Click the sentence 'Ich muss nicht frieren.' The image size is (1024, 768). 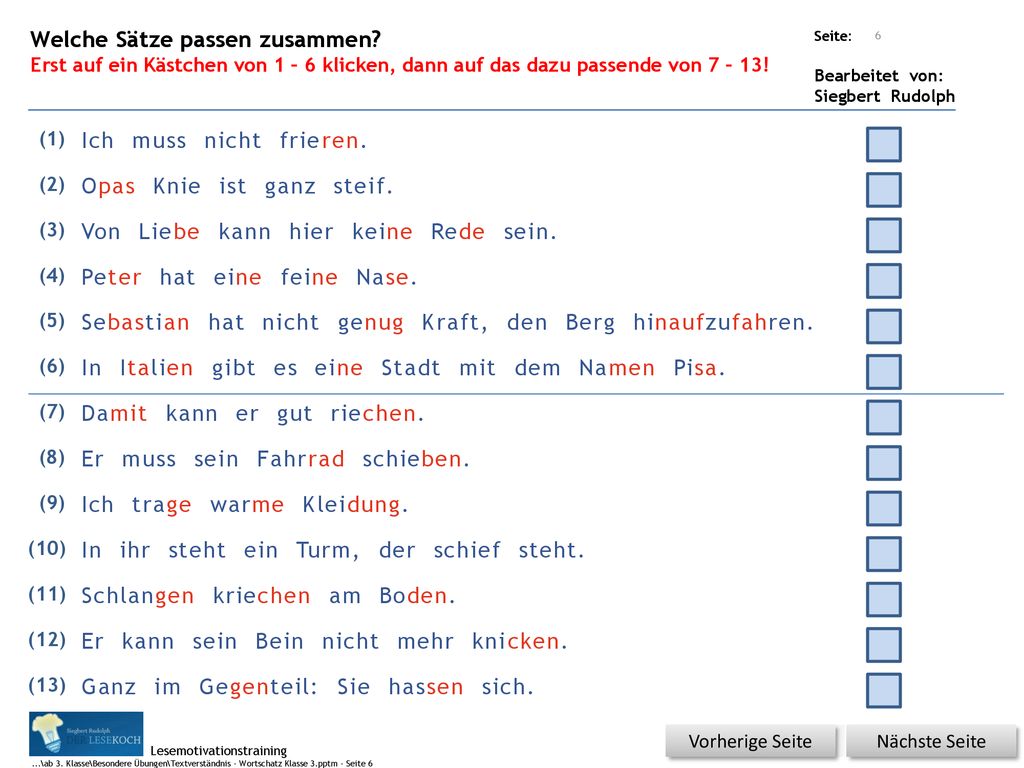224,140
